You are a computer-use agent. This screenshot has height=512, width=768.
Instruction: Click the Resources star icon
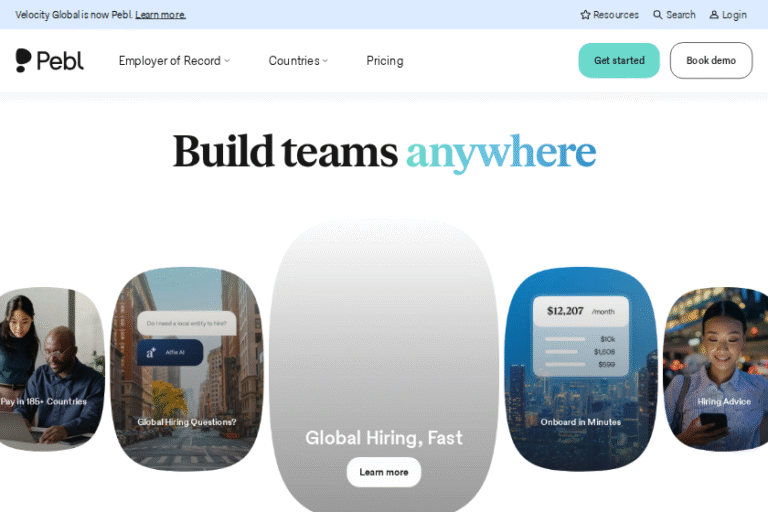[585, 15]
